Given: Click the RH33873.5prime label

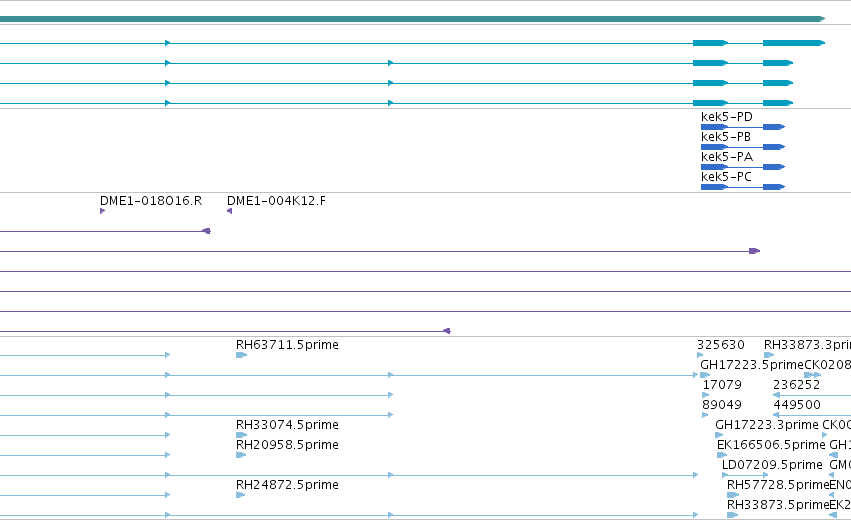Looking at the screenshot, I should click(x=778, y=505).
